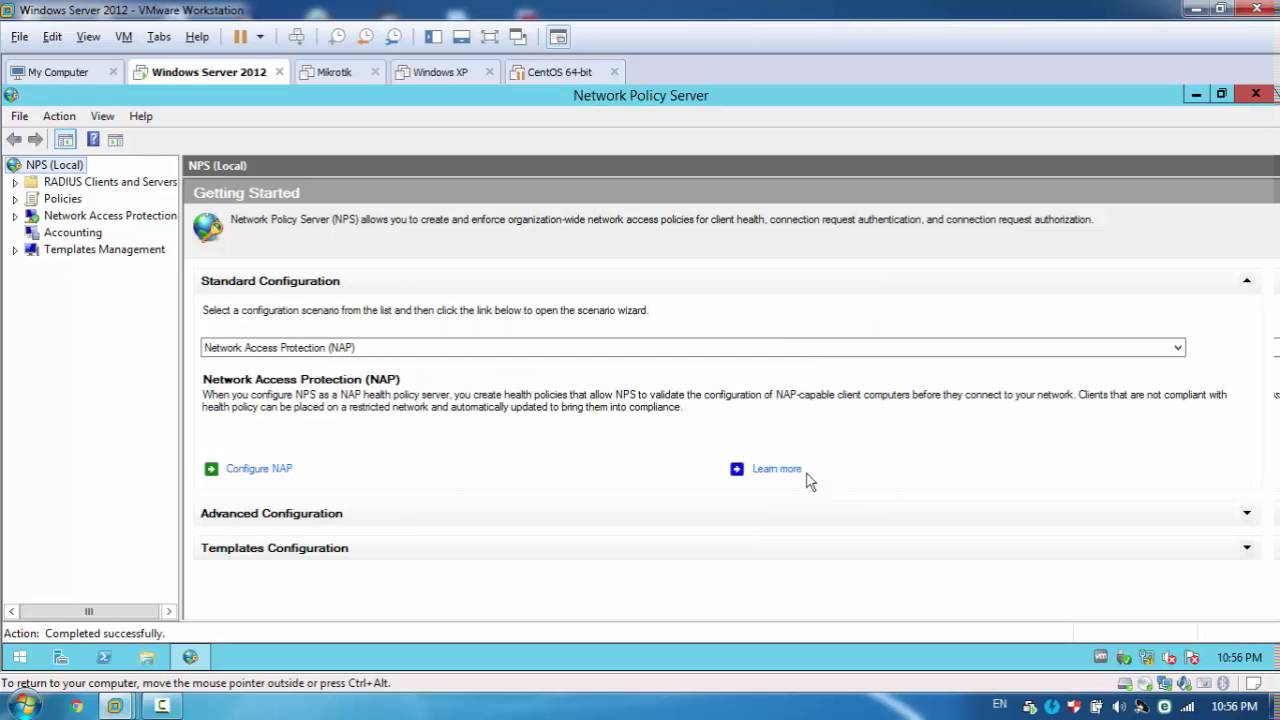Viewport: 1280px width, 720px height.
Task: Take a snapshot of this virtual machine
Action: pyautogui.click(x=337, y=37)
